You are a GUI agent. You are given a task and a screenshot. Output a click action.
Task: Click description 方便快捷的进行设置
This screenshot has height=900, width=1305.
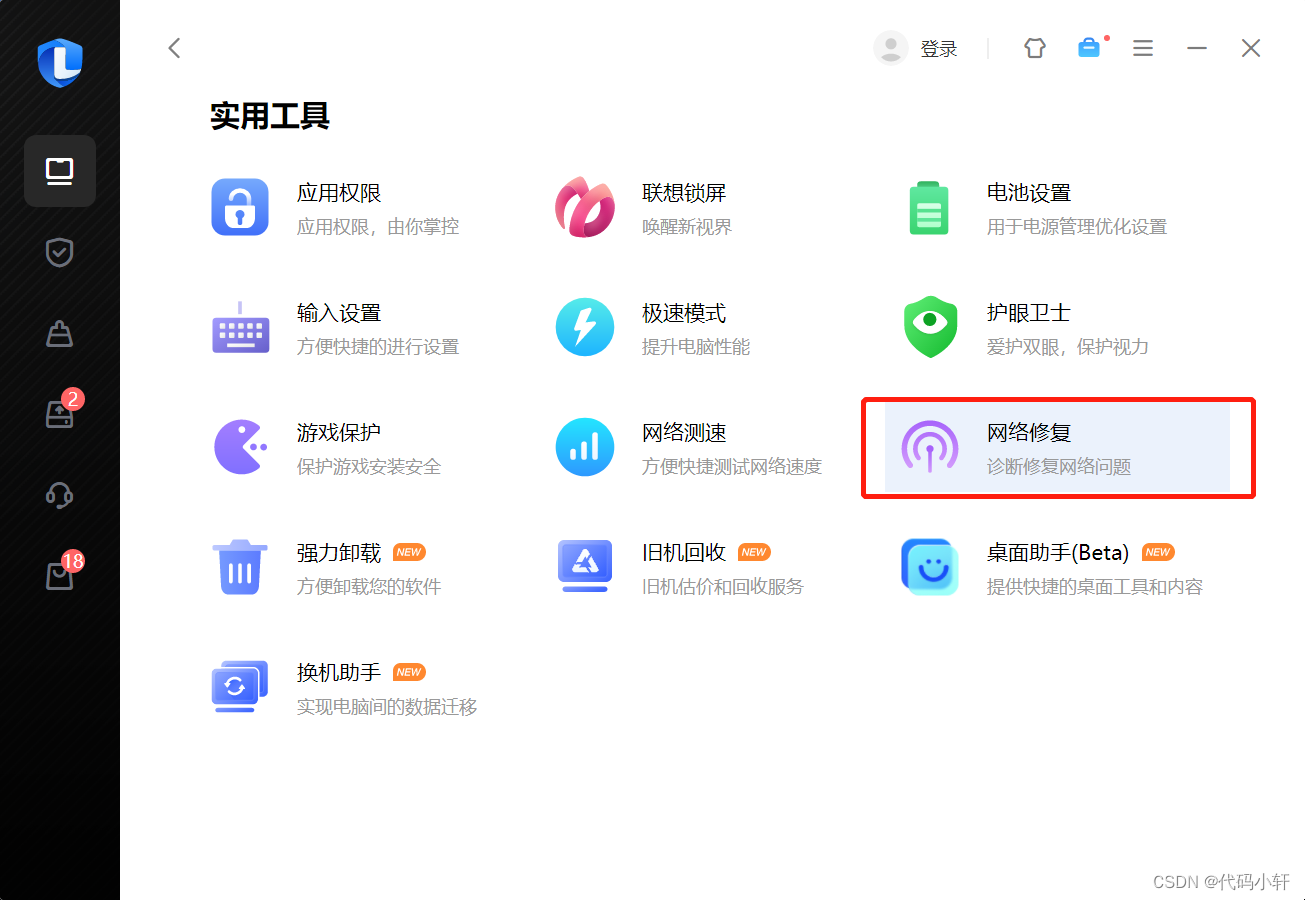[378, 347]
